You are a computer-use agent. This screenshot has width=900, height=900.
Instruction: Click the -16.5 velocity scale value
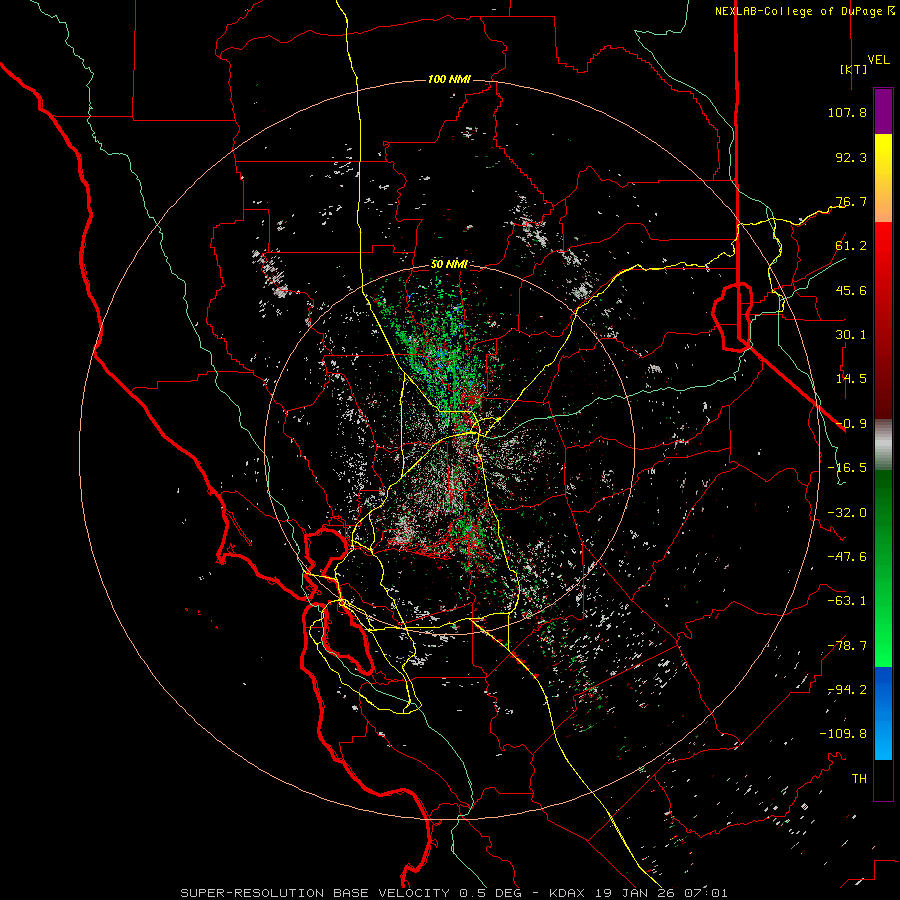pos(847,468)
